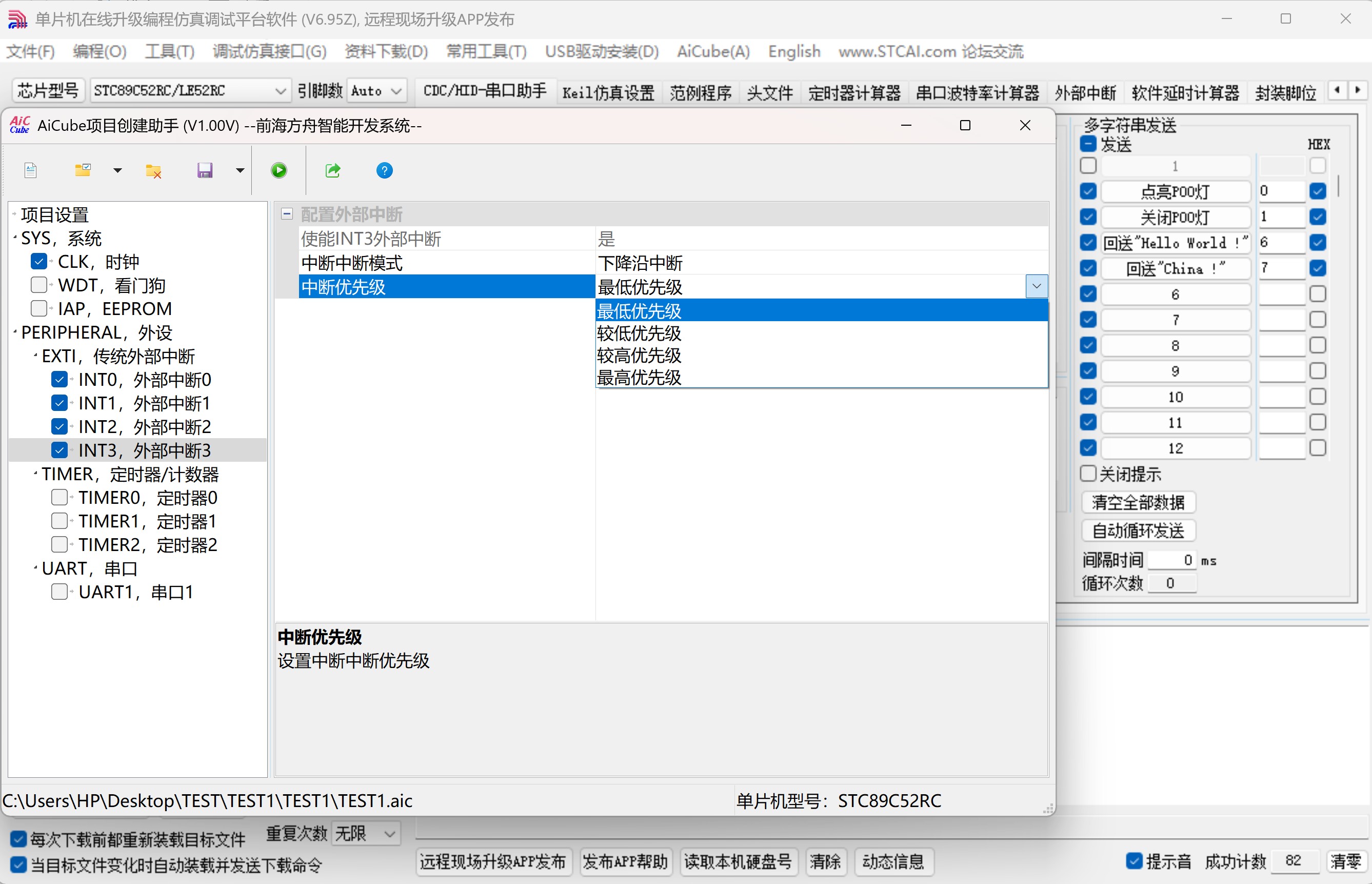This screenshot has width=1372, height=884.
Task: Click the 读取本机硬盘号 button
Action: click(x=738, y=861)
